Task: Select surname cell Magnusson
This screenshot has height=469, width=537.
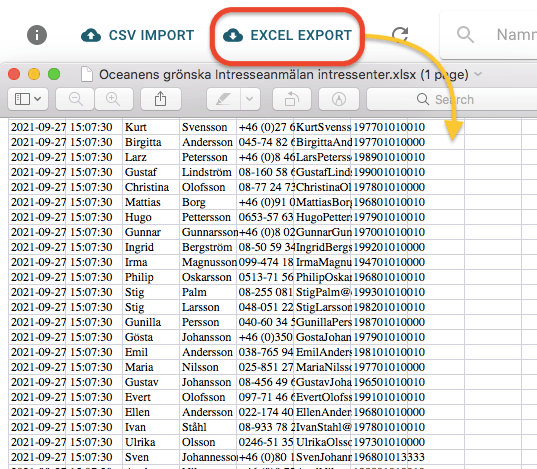Action: [x=208, y=262]
